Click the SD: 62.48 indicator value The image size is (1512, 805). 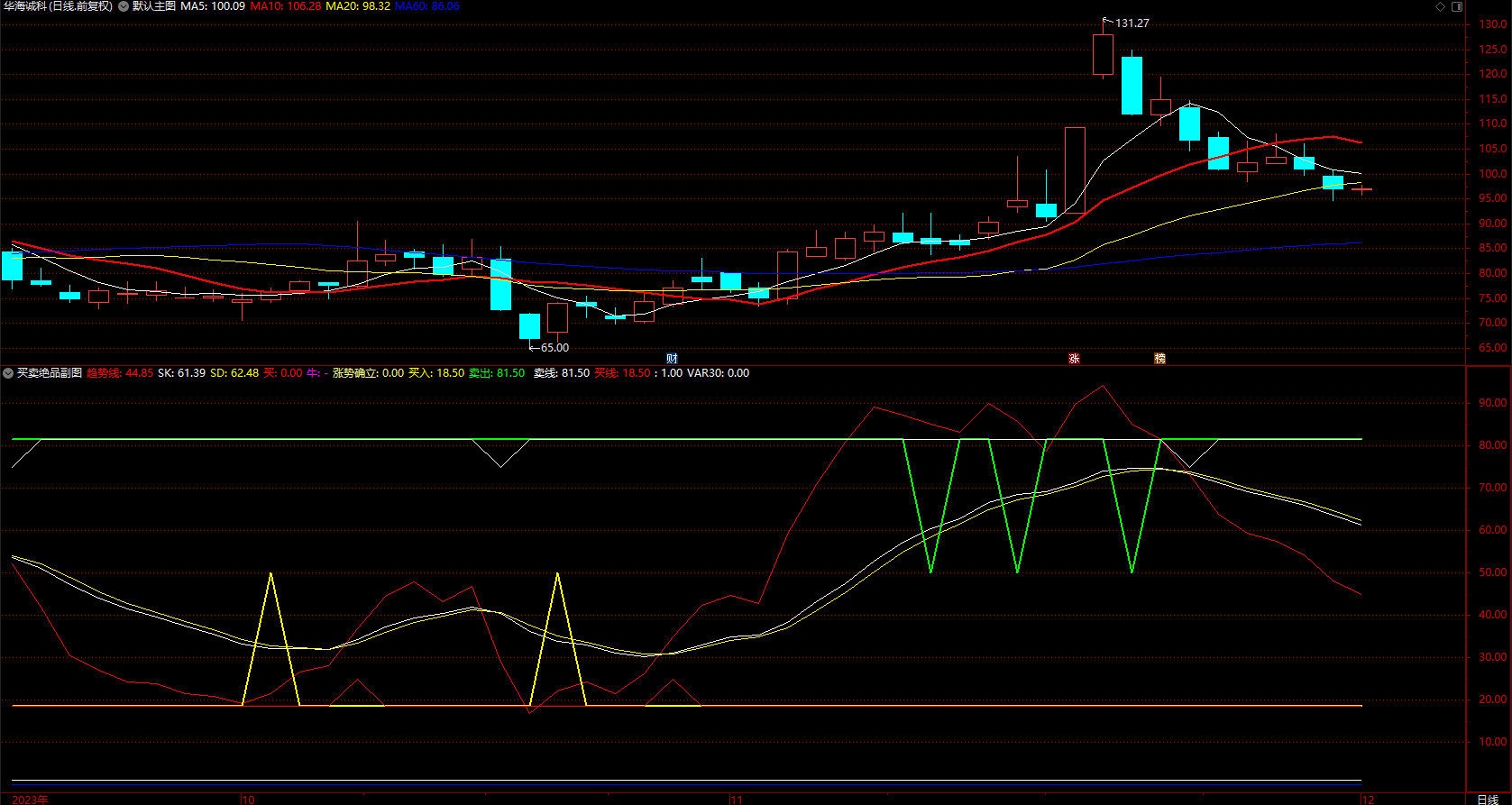234,373
